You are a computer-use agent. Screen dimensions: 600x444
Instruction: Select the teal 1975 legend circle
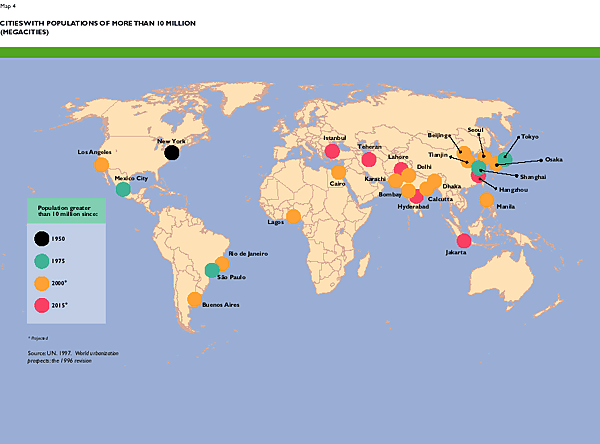(41, 261)
